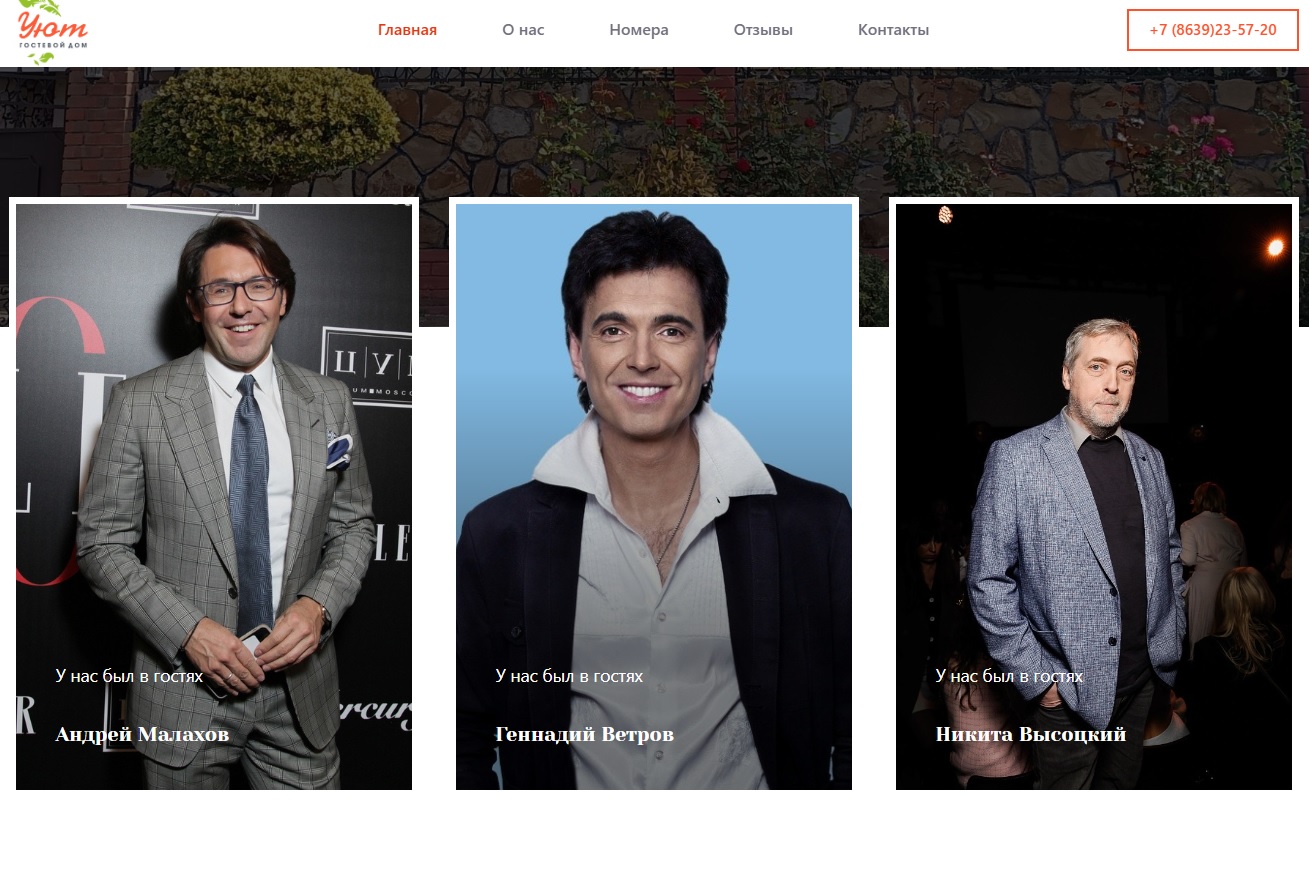Open the card photo captioned Геннадий Ветров

tap(654, 450)
